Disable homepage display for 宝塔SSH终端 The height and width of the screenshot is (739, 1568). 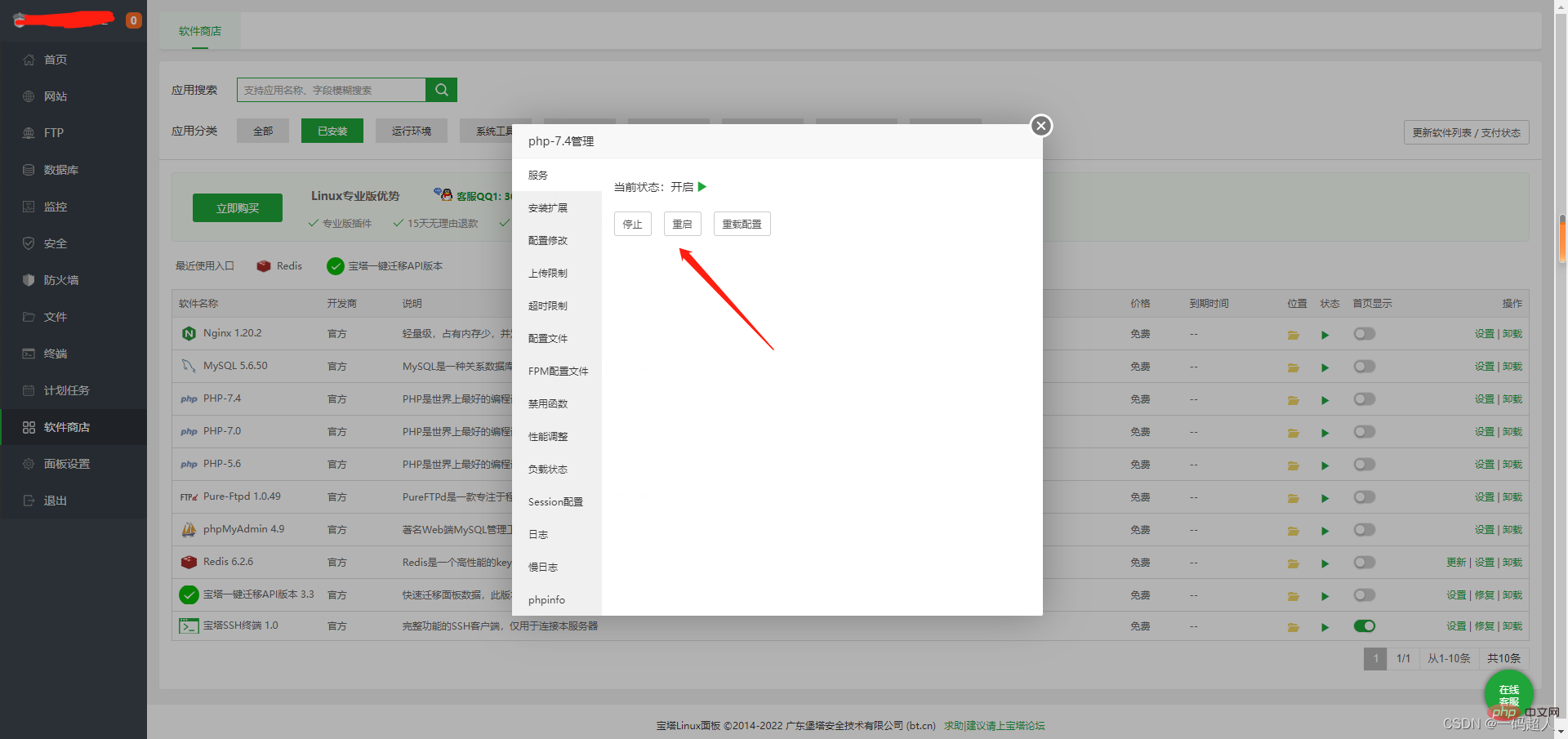[x=1364, y=626]
